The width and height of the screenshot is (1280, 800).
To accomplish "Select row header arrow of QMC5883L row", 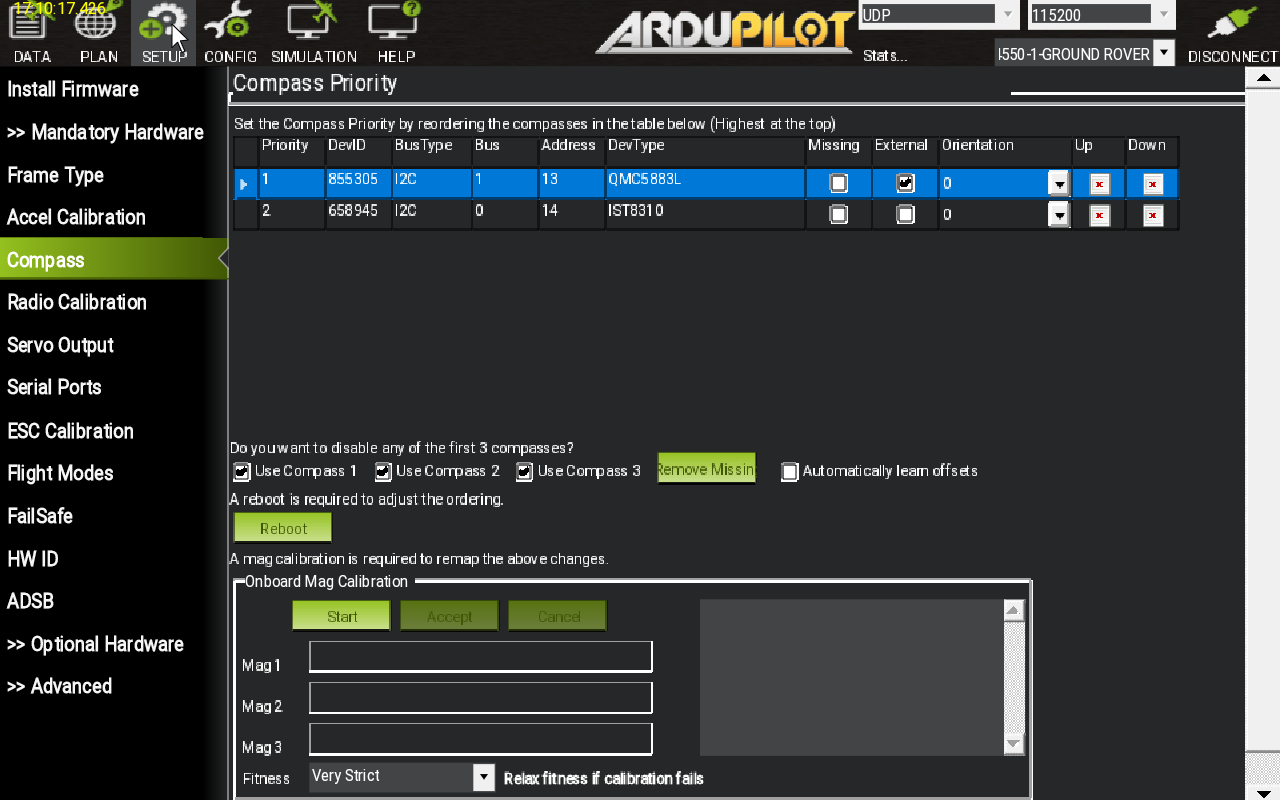I will click(x=245, y=184).
